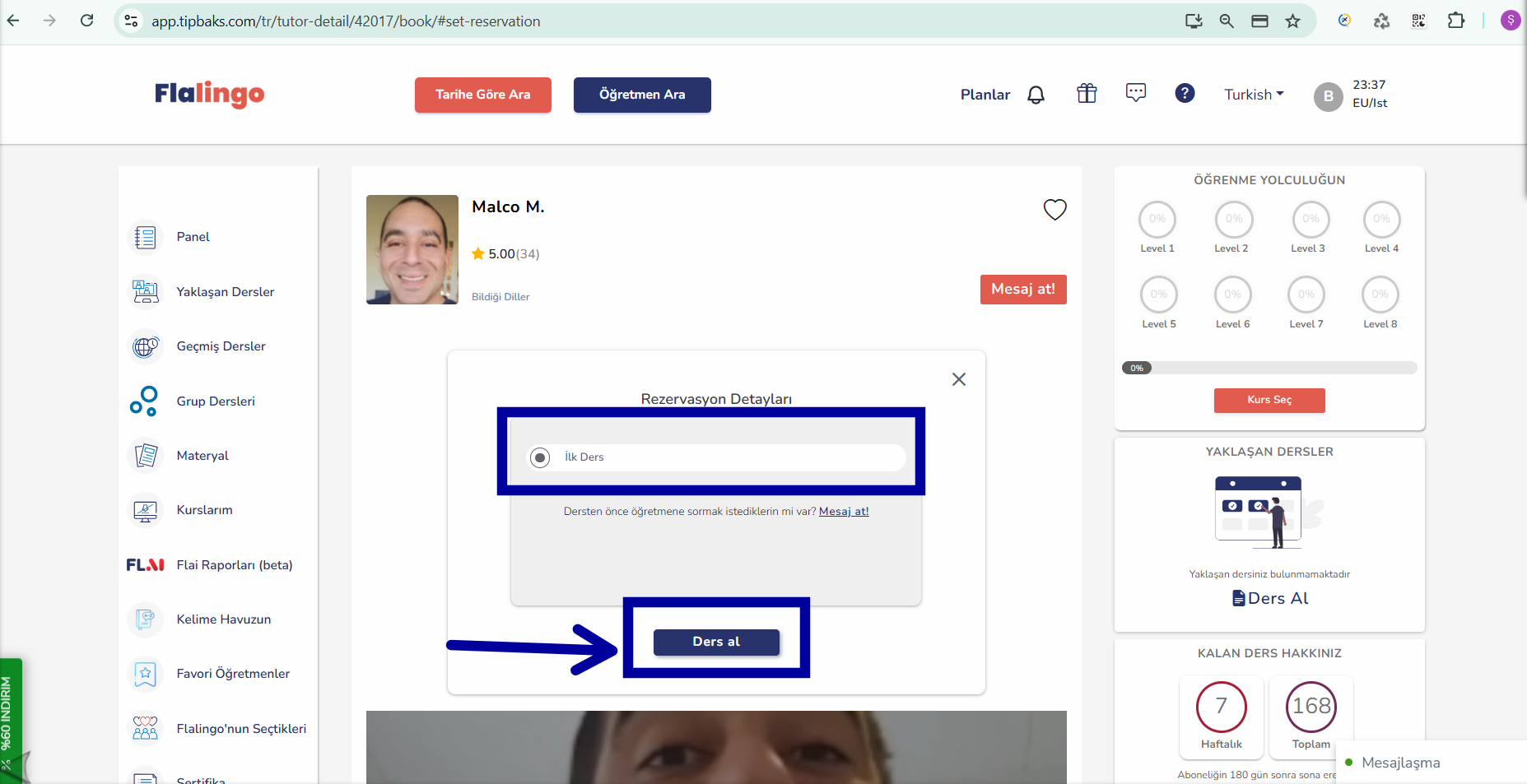
Task: Open Flai Raporları (beta) in sidebar
Action: pyautogui.click(x=235, y=565)
